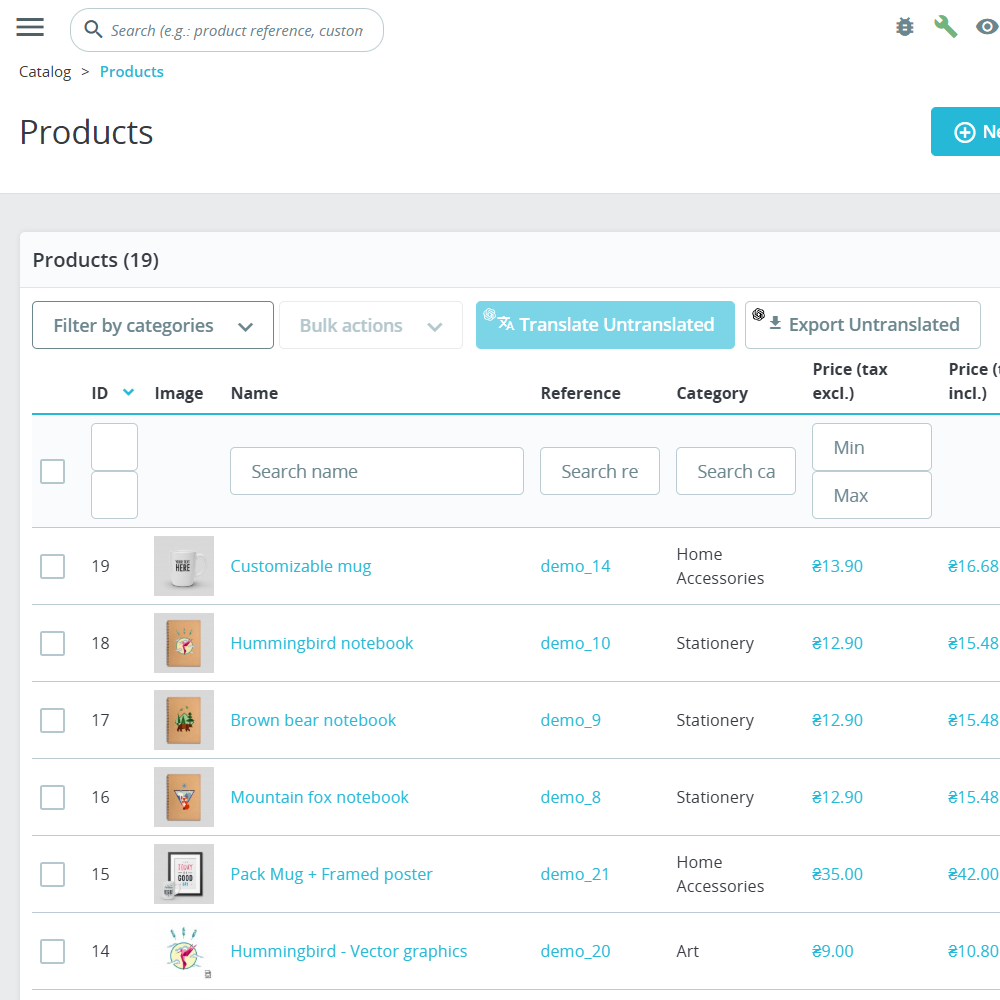
Task: Click the search magnifier icon
Action: pos(93,29)
